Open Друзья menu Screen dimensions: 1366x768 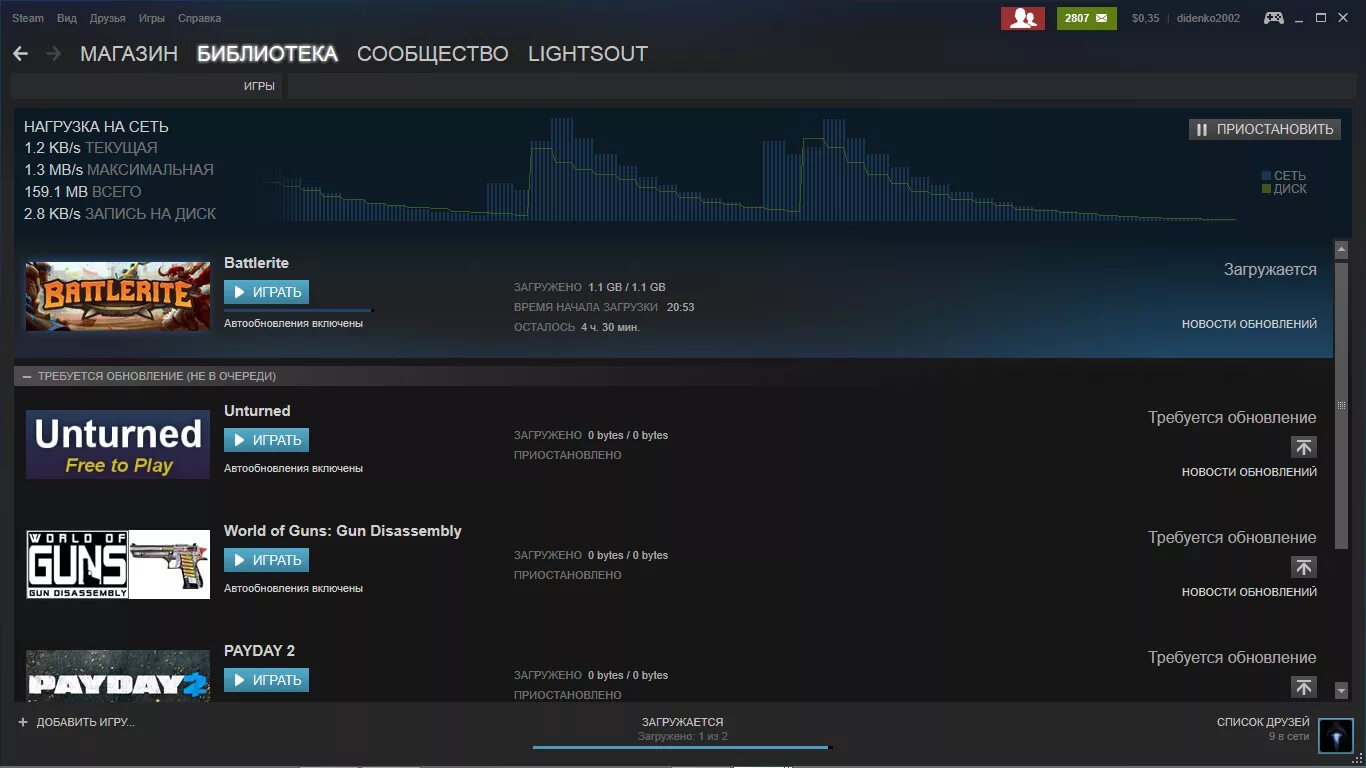coord(107,18)
